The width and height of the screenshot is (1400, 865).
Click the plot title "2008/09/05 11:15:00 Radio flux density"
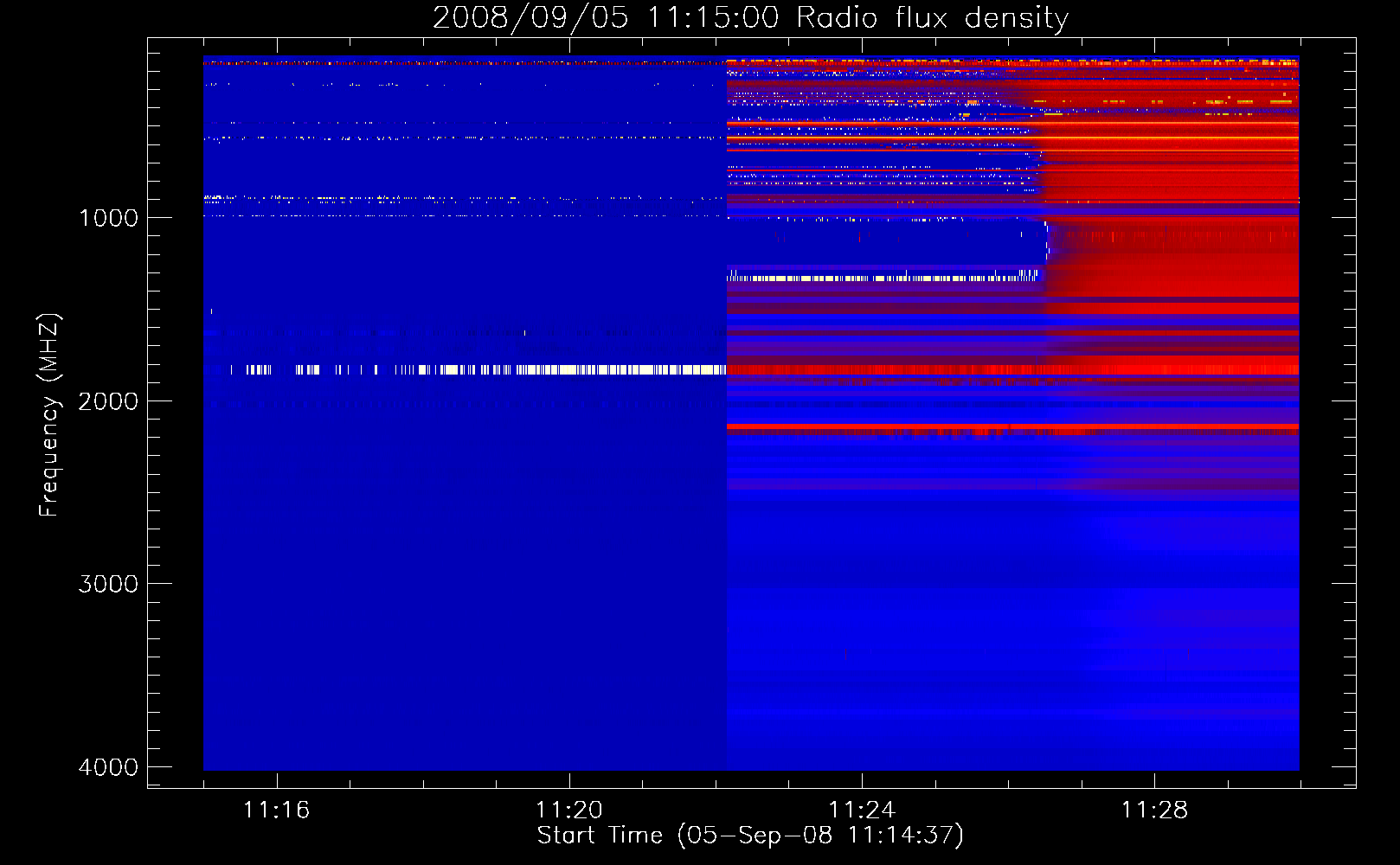click(751, 17)
